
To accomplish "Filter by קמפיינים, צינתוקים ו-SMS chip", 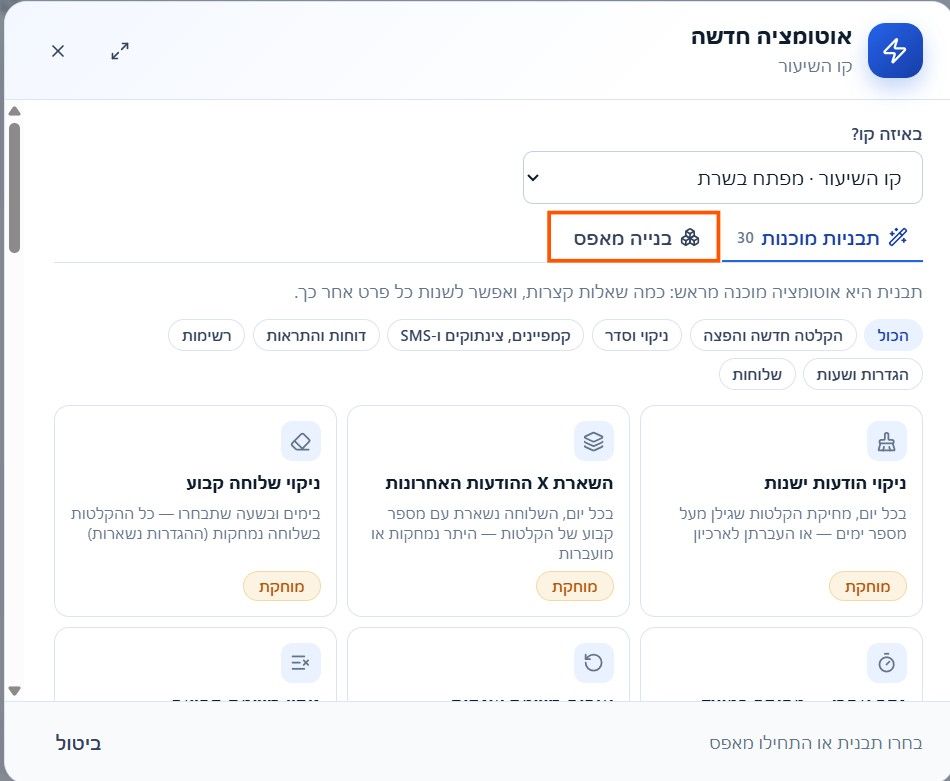I will click(x=485, y=335).
